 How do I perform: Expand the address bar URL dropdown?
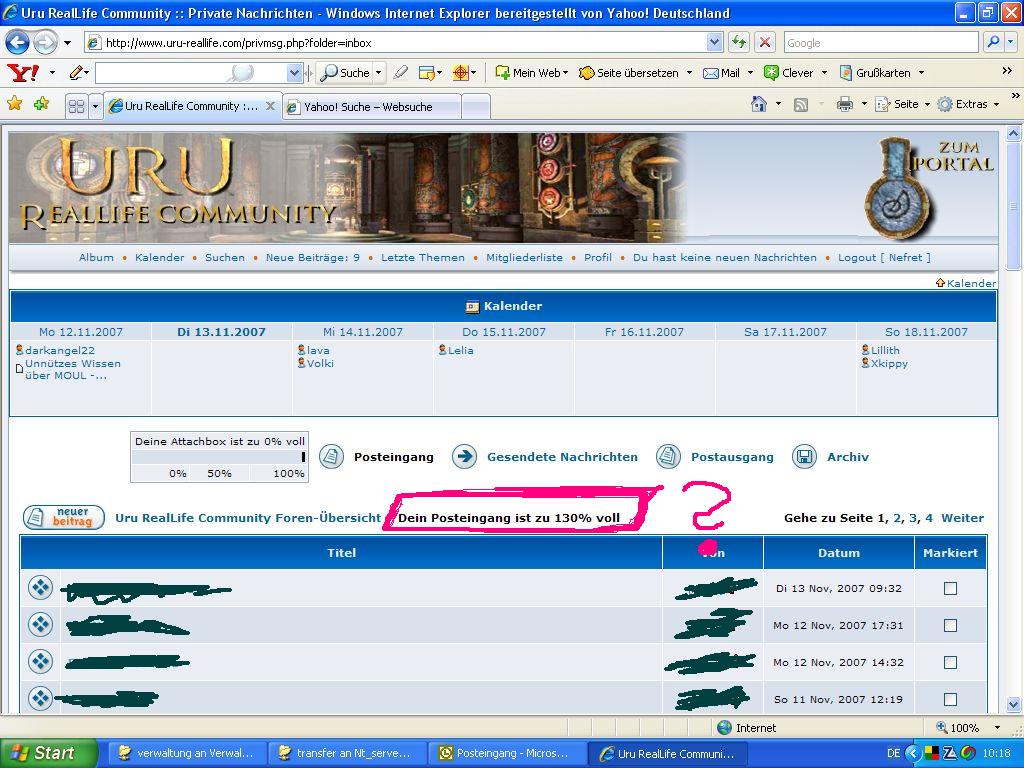tap(714, 42)
